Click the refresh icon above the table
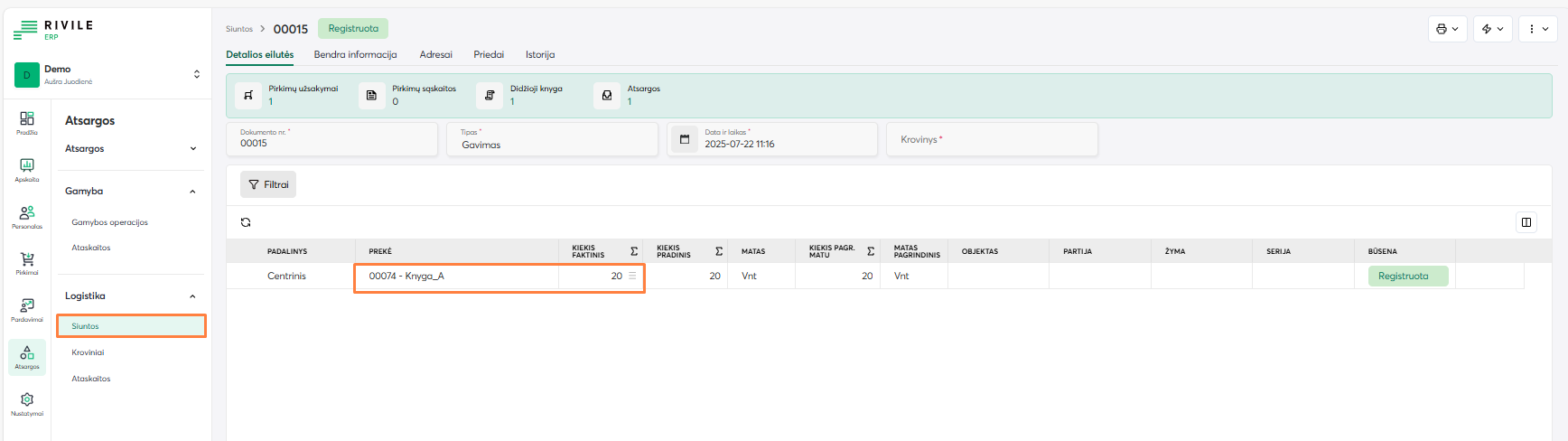 (246, 222)
